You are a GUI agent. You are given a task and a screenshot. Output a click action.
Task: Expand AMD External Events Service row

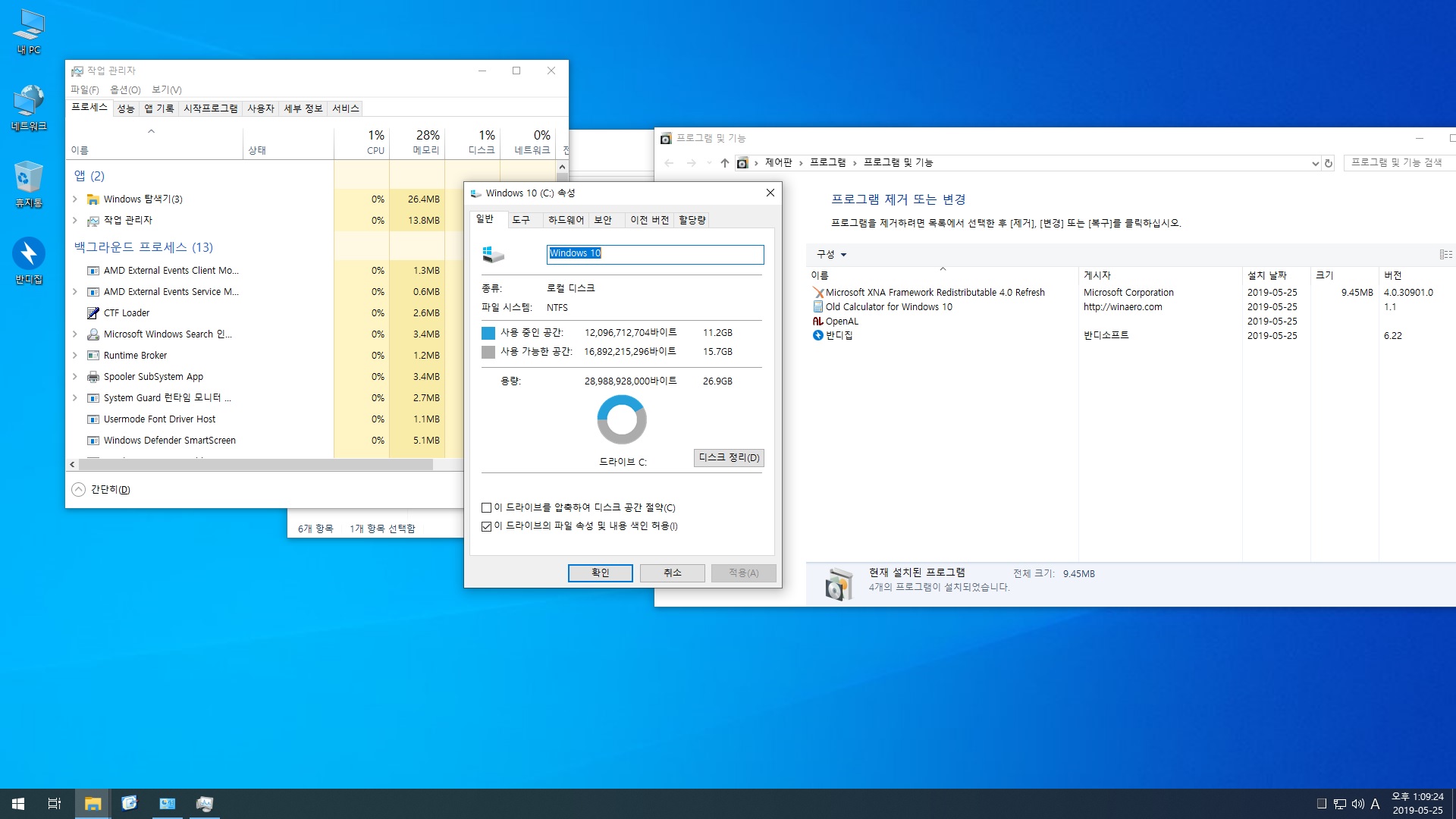click(x=75, y=292)
